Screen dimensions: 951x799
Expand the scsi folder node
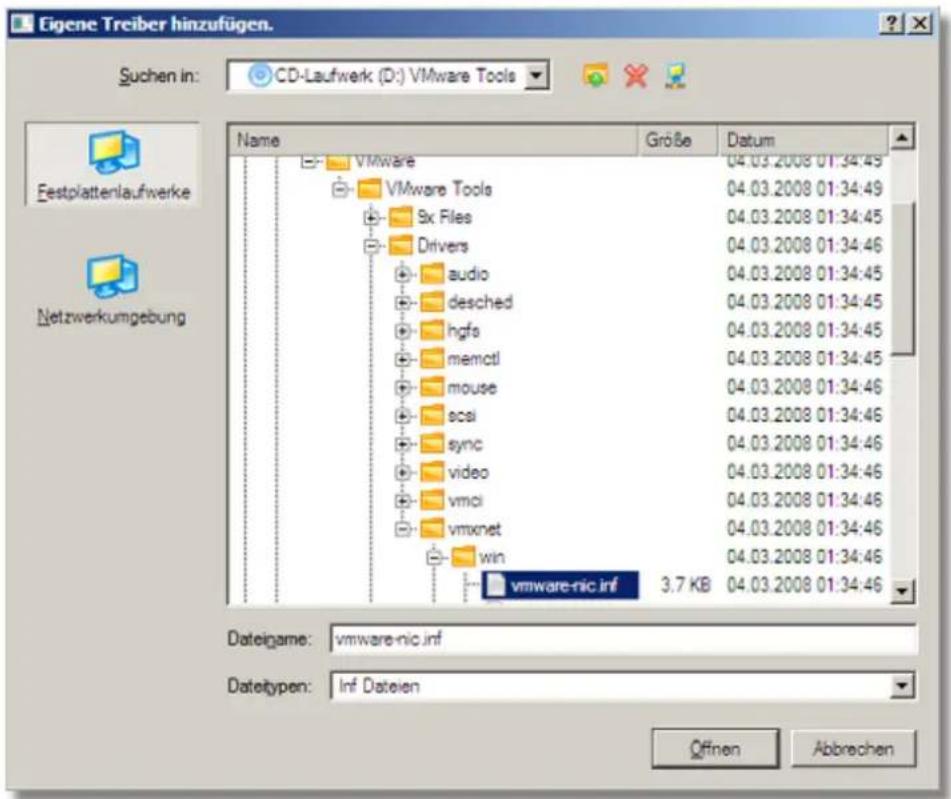(402, 416)
